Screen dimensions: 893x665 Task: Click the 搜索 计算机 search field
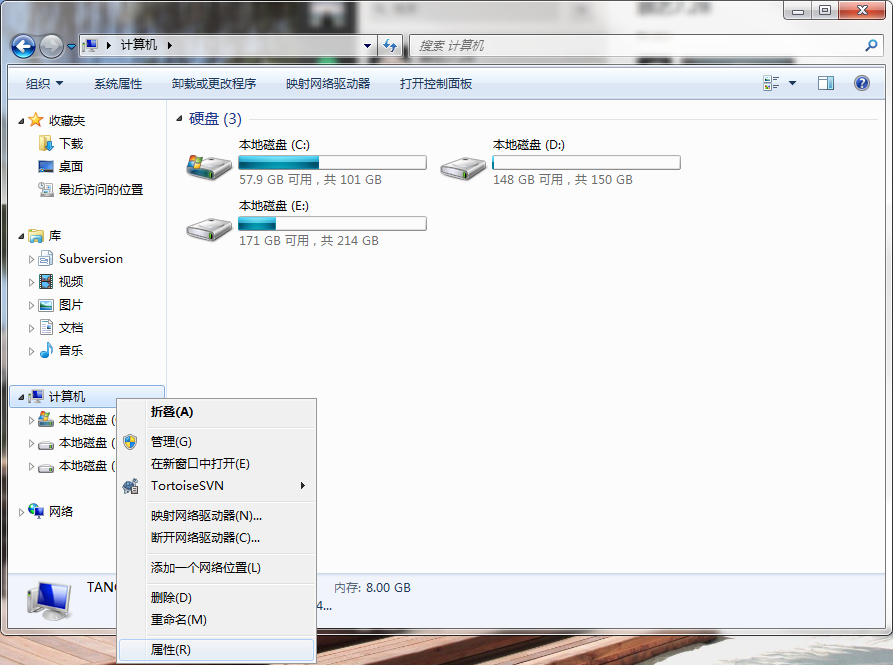pos(638,46)
